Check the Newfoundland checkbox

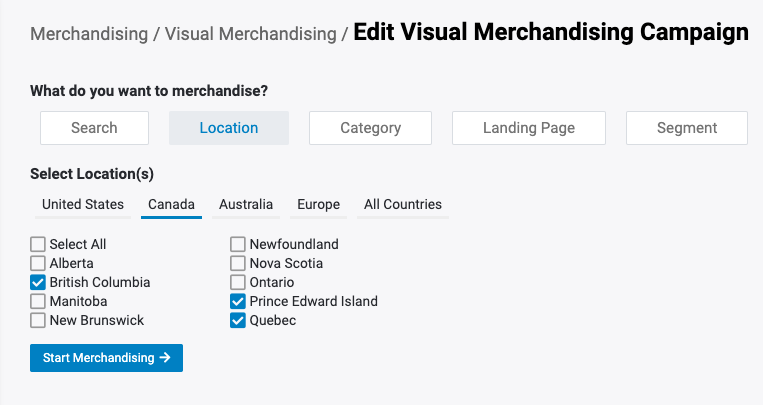(238, 244)
